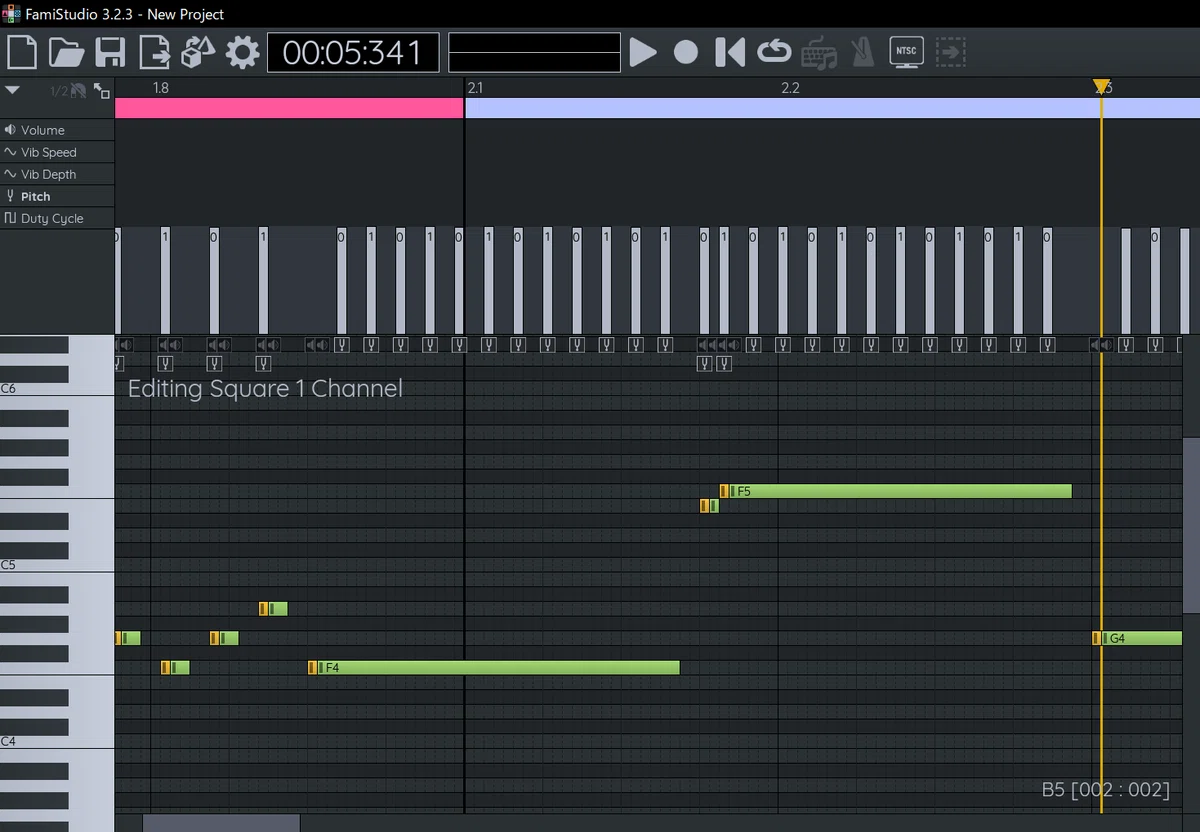1200x832 pixels.
Task: Select the long F5 note
Action: (x=896, y=491)
